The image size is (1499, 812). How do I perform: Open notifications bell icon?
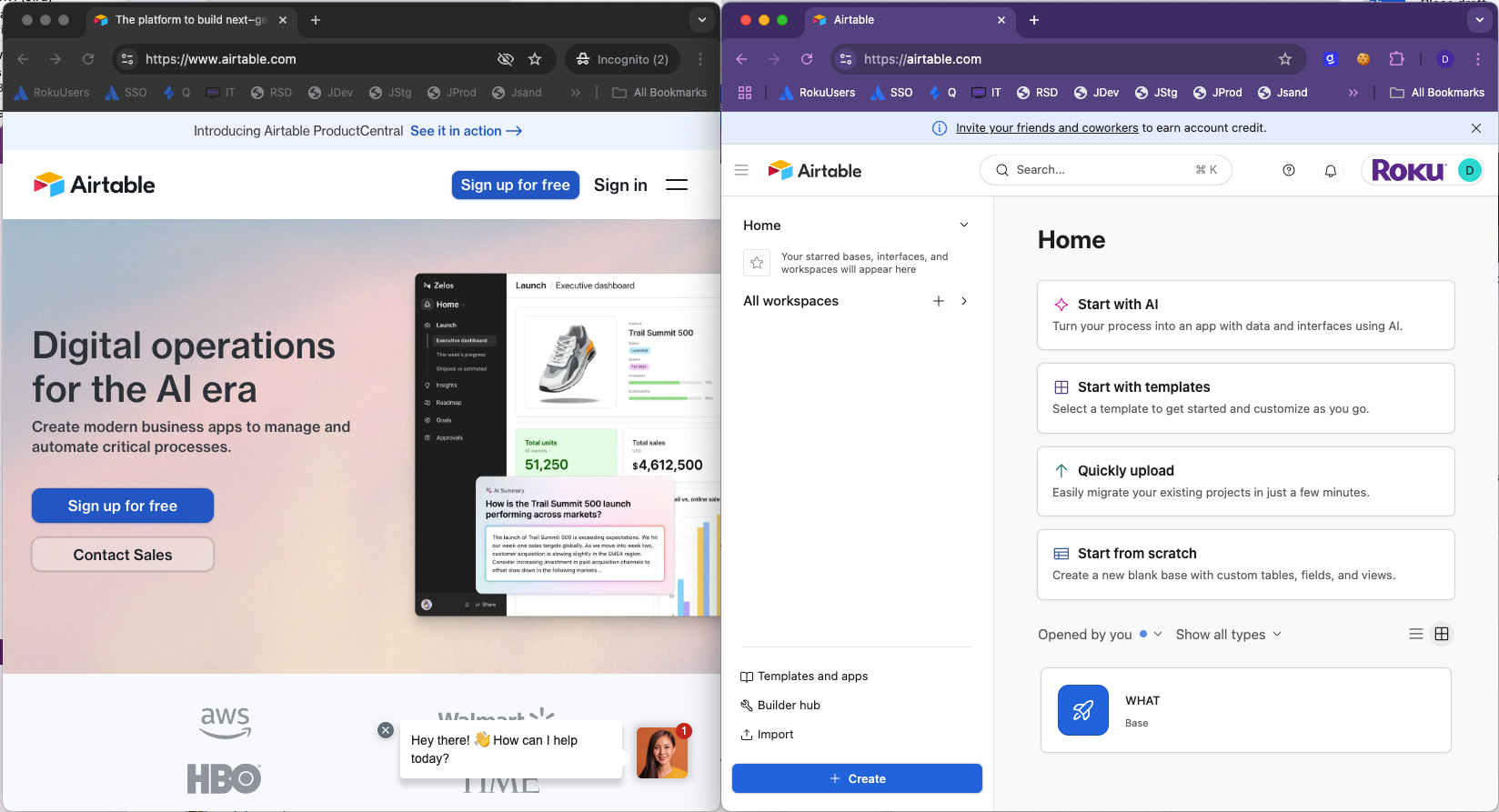coord(1331,171)
